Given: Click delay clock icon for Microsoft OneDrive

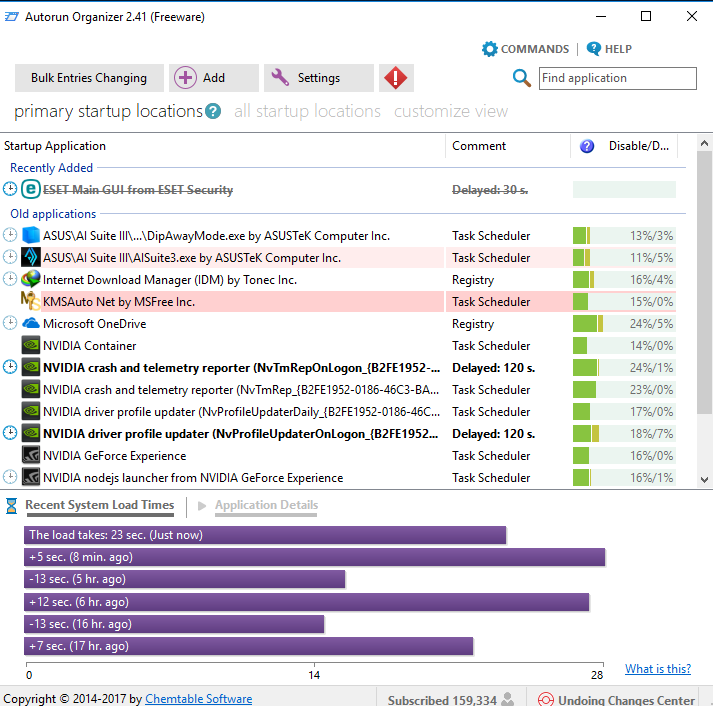Looking at the screenshot, I should [x=10, y=323].
